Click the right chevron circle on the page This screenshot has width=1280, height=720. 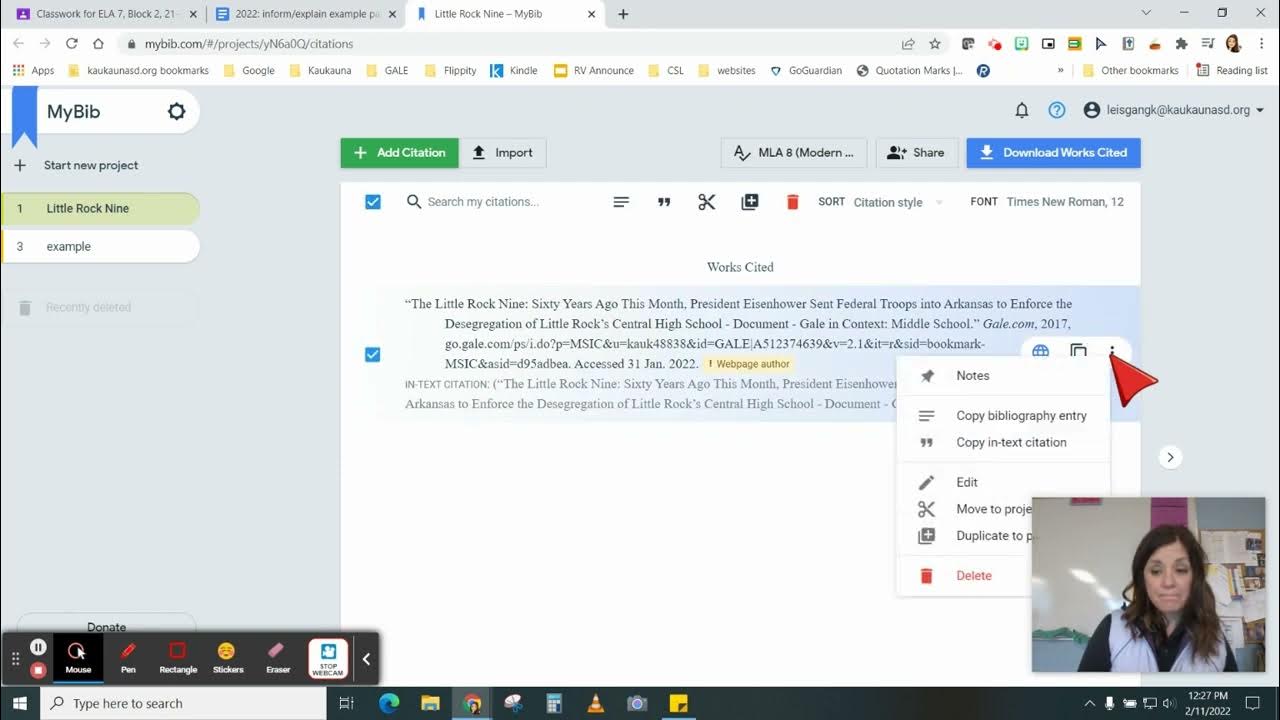click(1170, 457)
